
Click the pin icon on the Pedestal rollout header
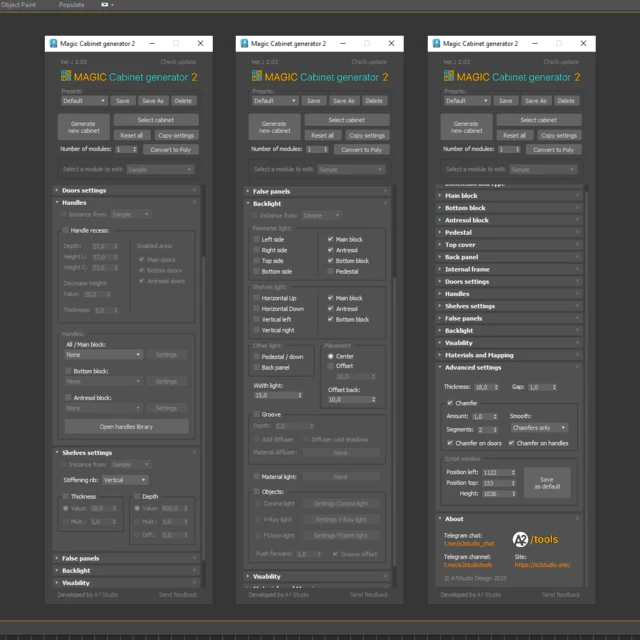click(577, 232)
